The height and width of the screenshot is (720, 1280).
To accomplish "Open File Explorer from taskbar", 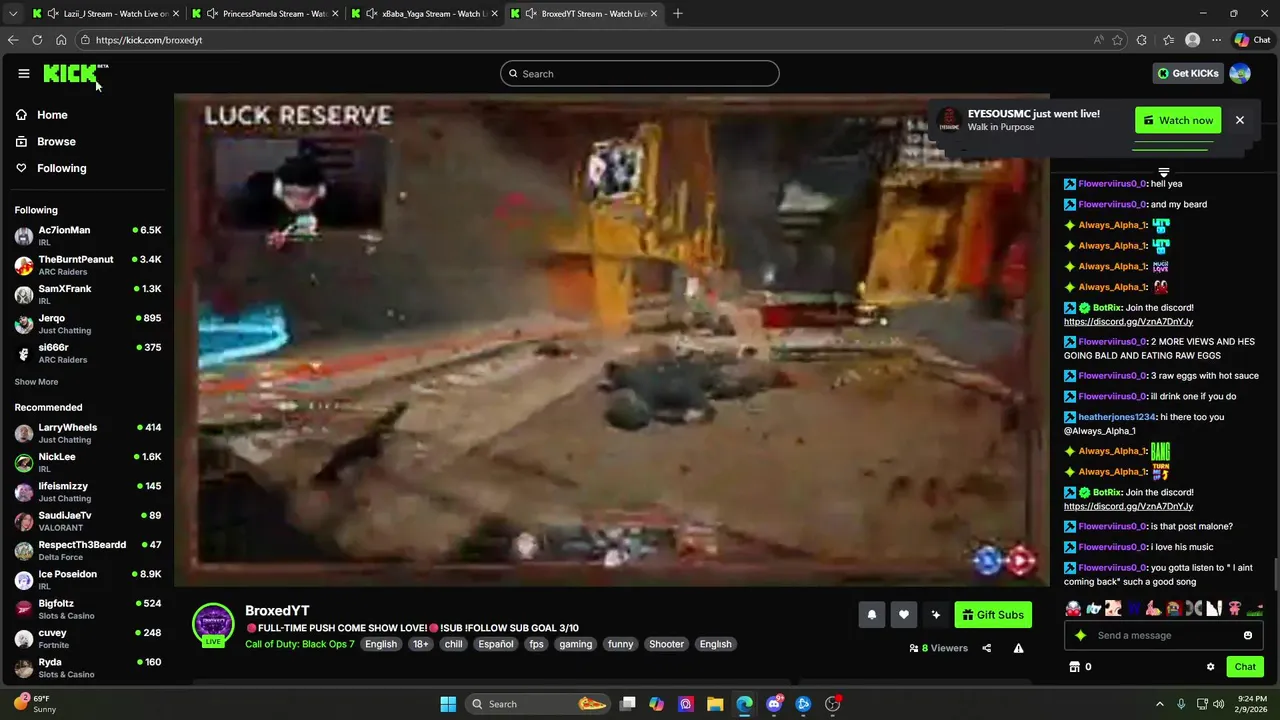I will (715, 704).
